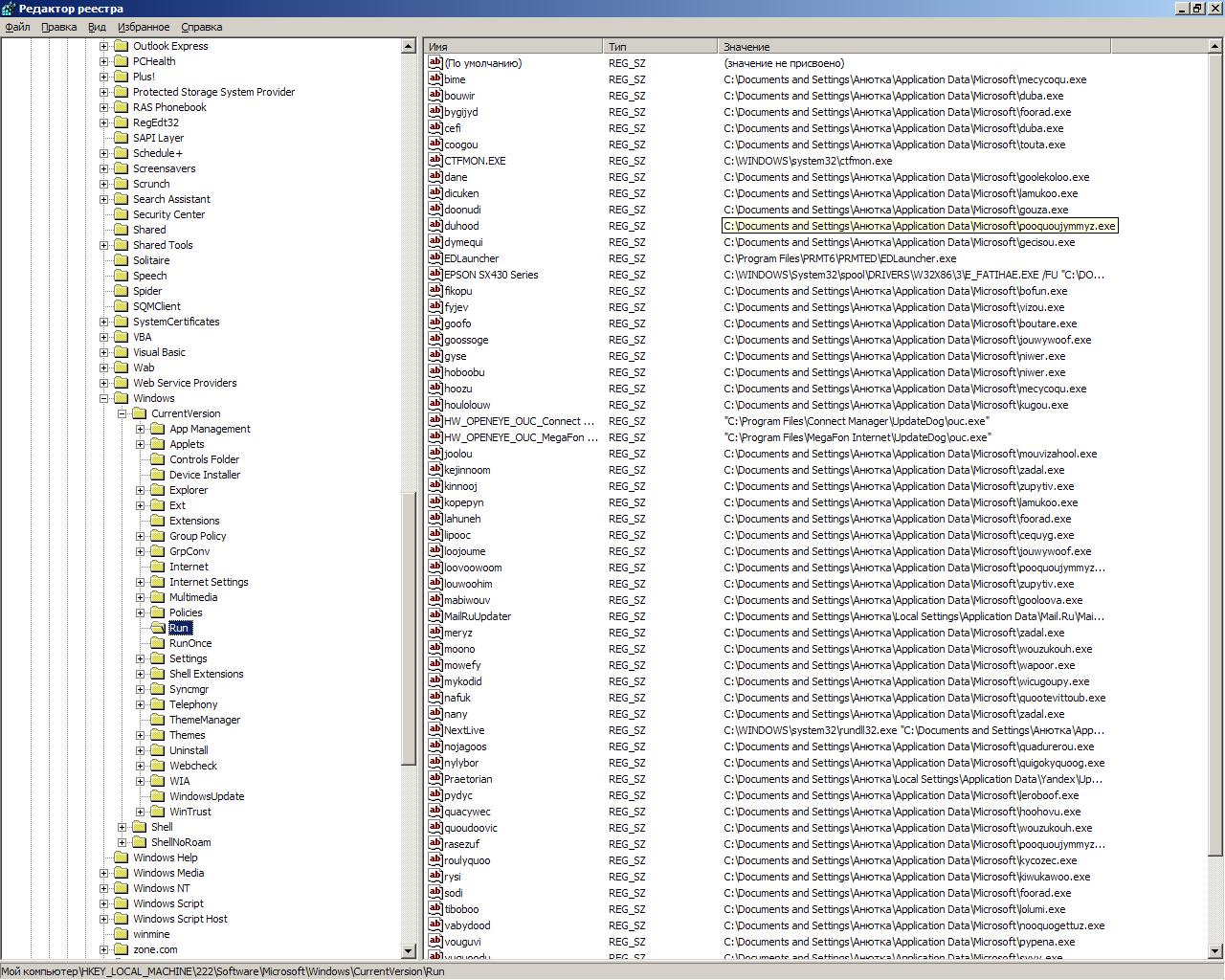Click the Тип column header

coord(661,47)
